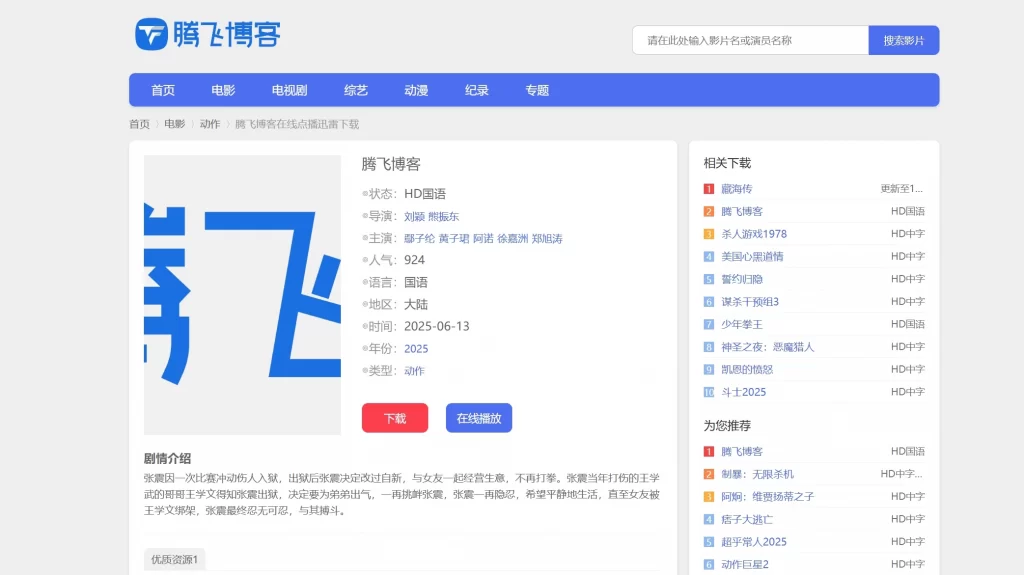Viewport: 1024px width, 575px height.
Task: Click the movie poster thumbnail
Action: coord(242,295)
